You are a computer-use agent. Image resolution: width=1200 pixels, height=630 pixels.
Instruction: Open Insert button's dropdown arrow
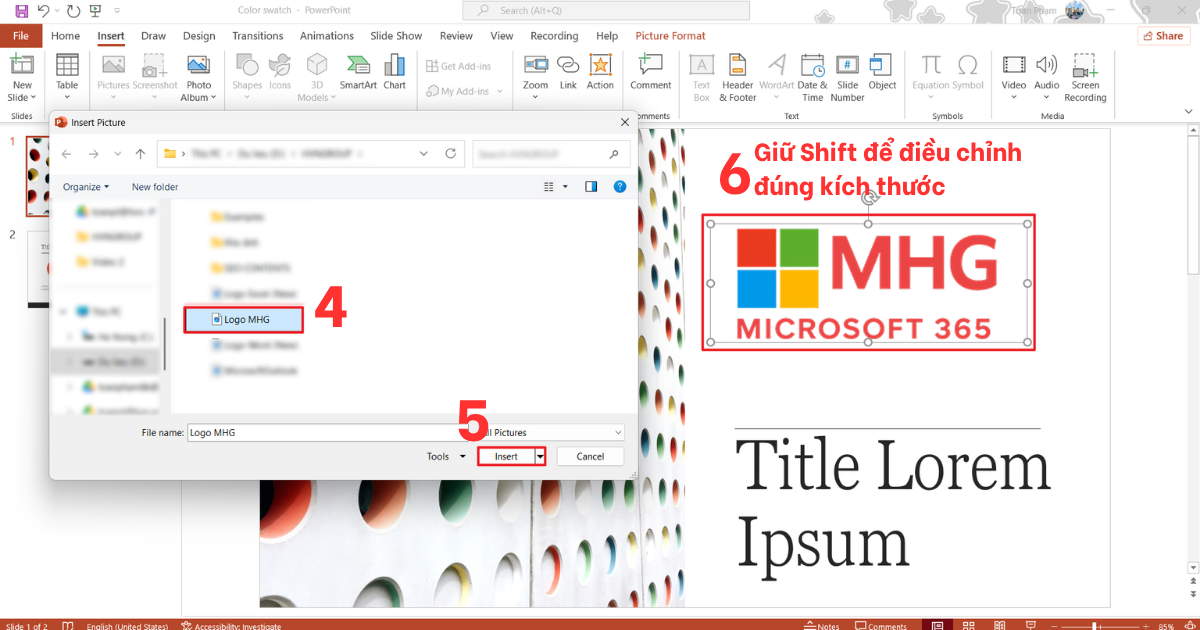click(541, 456)
